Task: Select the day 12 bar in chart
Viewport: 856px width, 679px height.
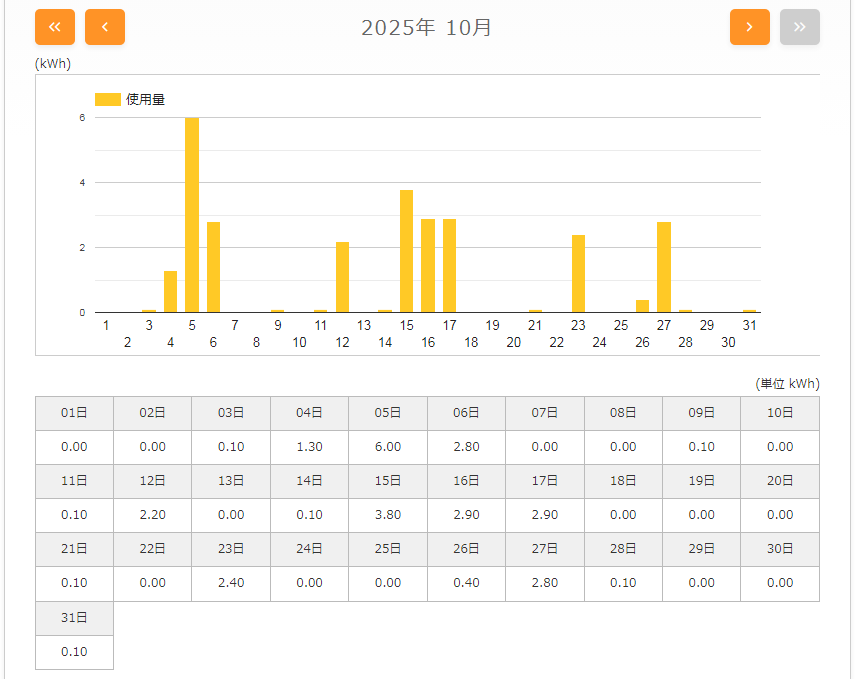Action: point(342,277)
